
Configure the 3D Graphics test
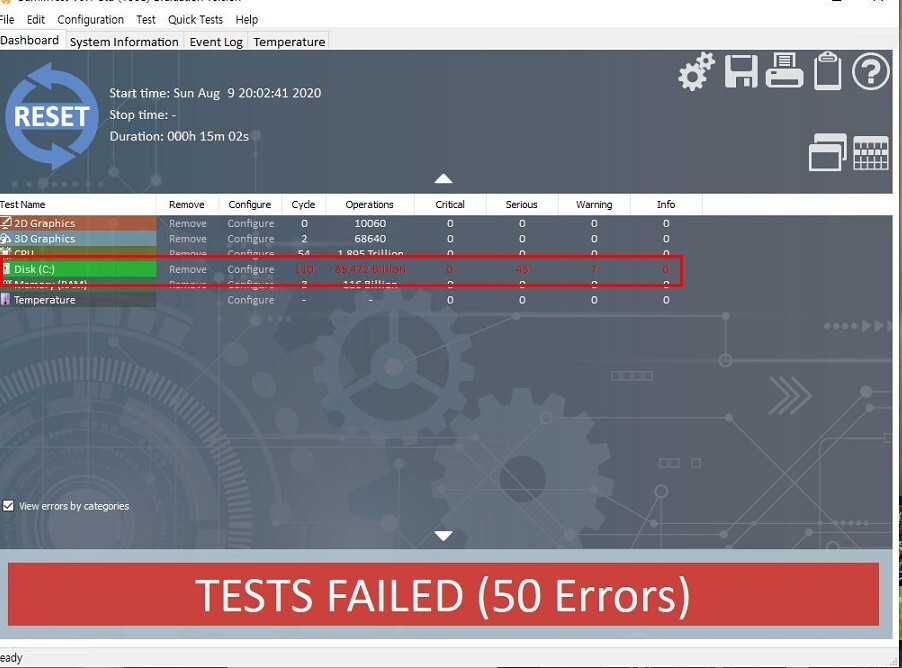pyautogui.click(x=251, y=239)
